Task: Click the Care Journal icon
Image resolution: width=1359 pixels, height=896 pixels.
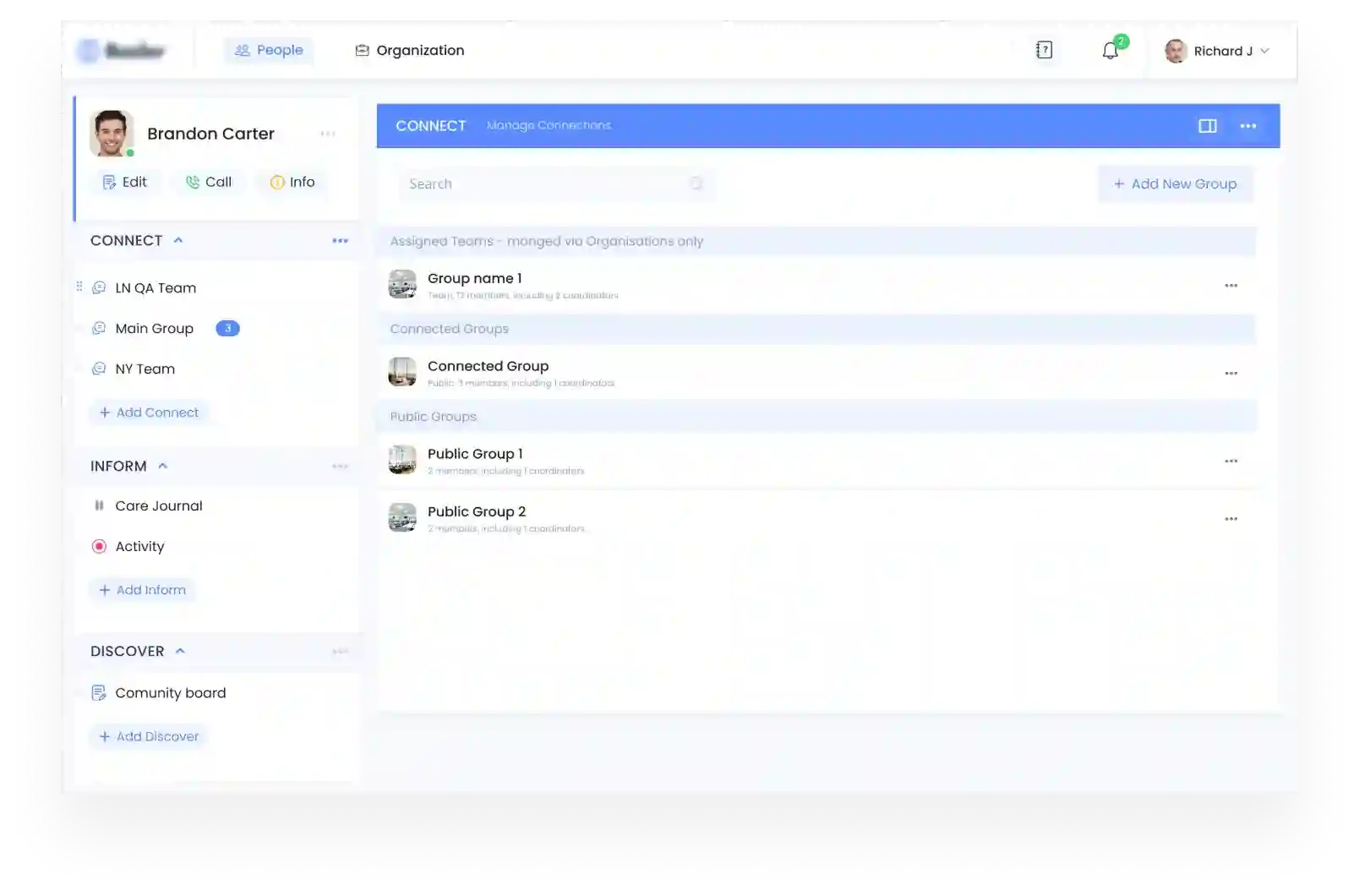Action: (99, 505)
